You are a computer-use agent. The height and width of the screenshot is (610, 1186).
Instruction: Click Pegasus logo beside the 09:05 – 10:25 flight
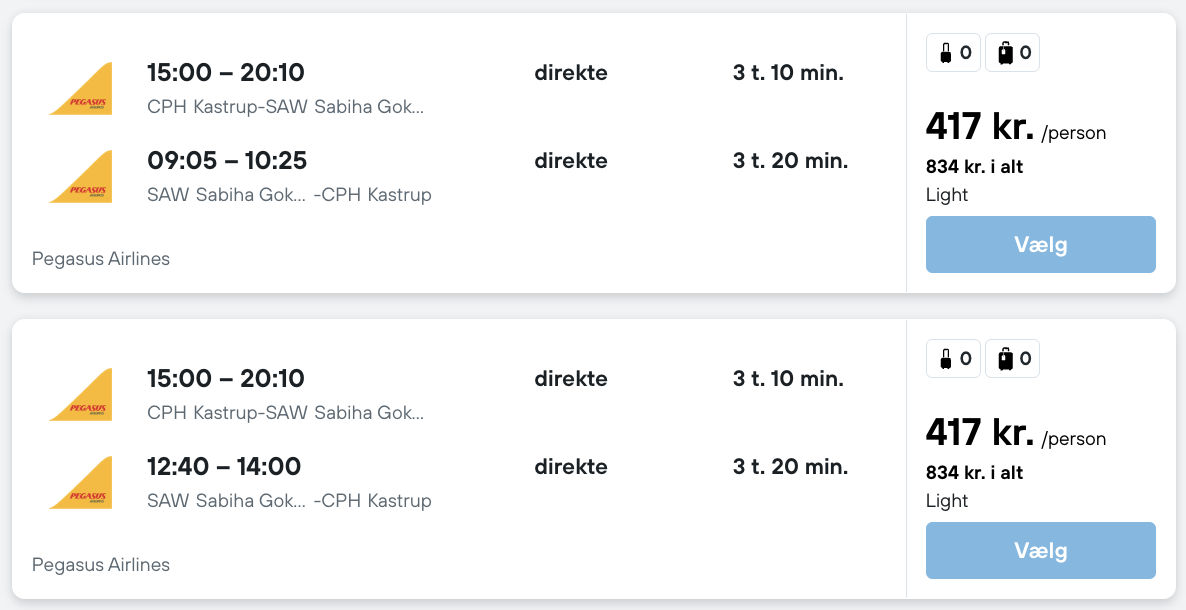(81, 176)
